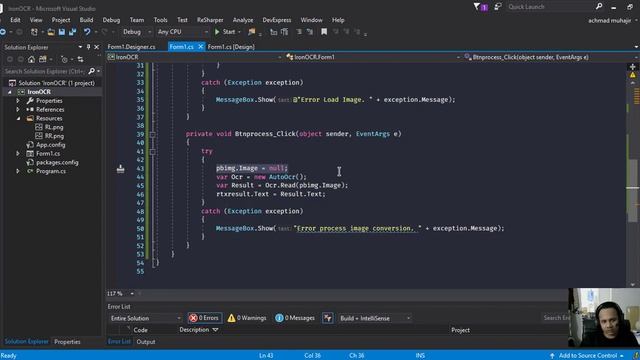Toggle the 0 Messages filter button

coord(295,318)
